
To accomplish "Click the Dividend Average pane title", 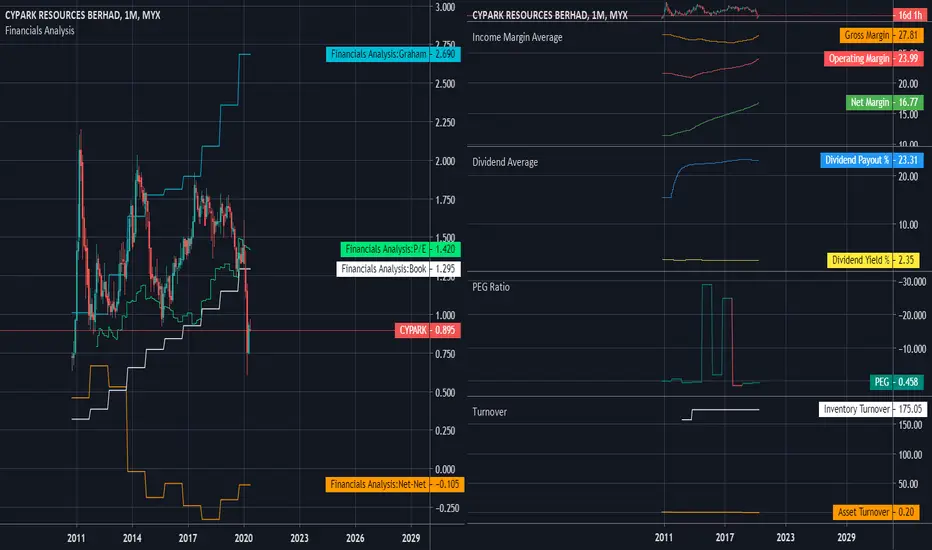I will (x=505, y=162).
